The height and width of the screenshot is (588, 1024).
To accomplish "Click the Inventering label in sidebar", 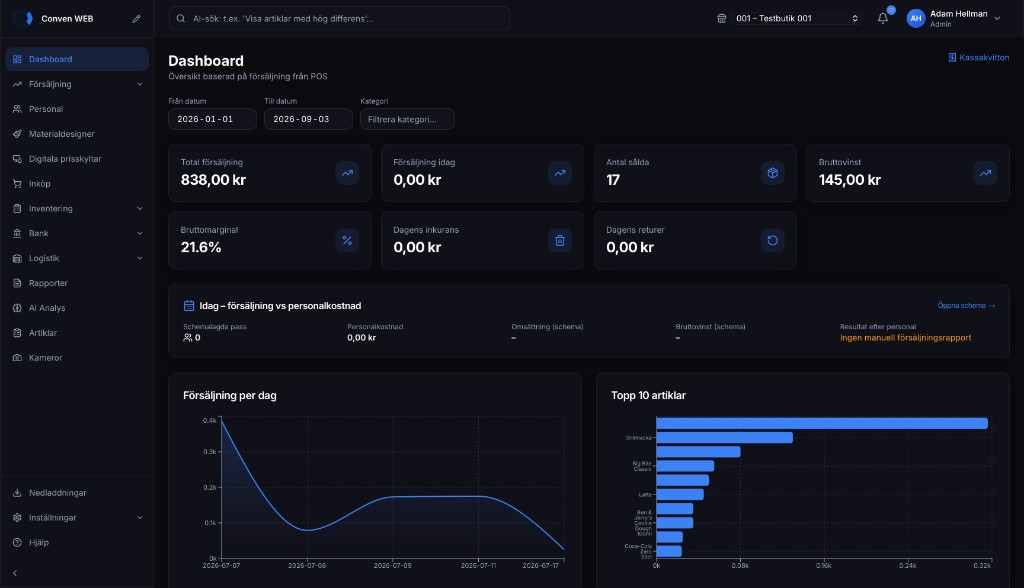I will [x=50, y=208].
